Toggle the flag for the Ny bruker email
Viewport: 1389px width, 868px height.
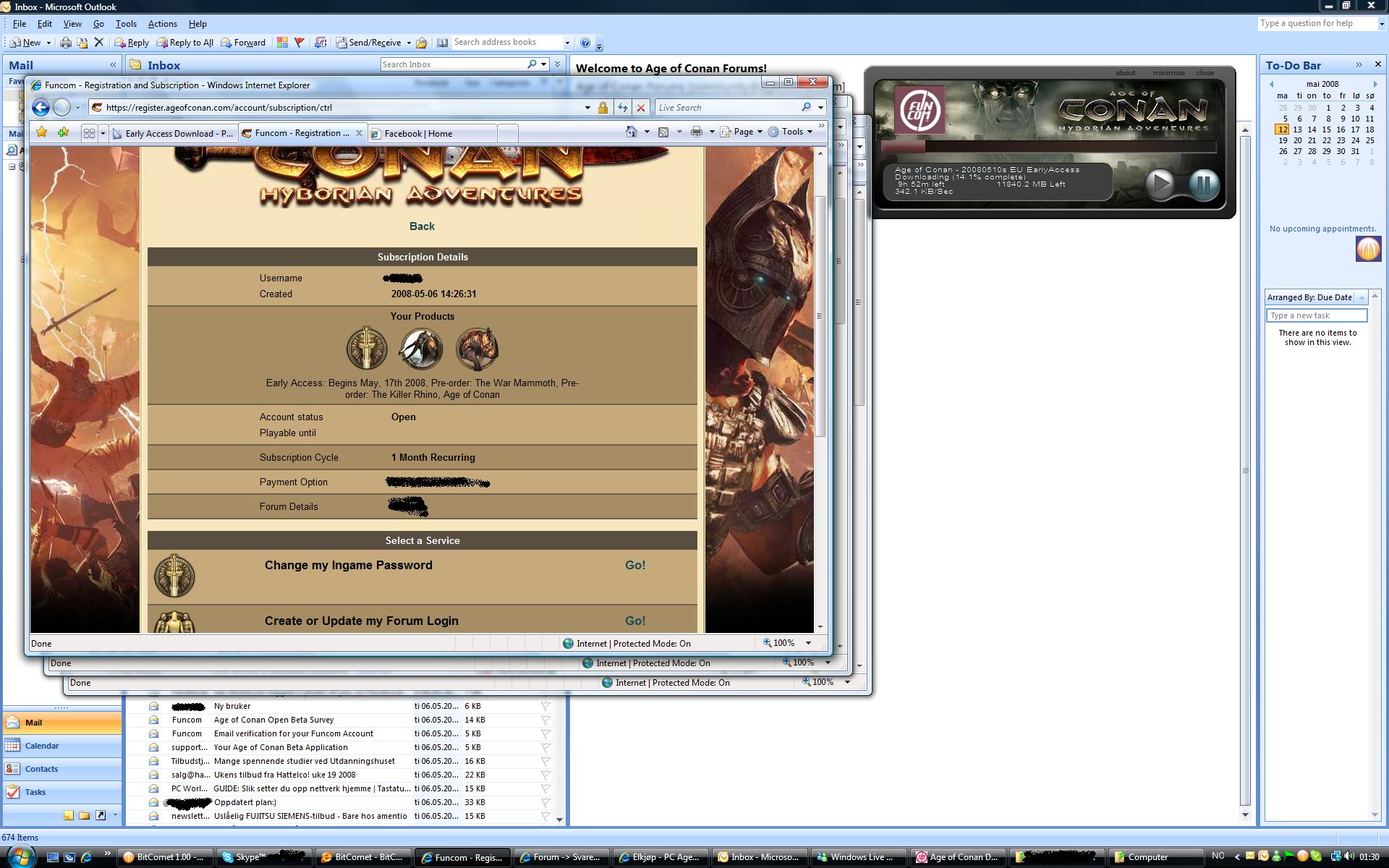[545, 706]
